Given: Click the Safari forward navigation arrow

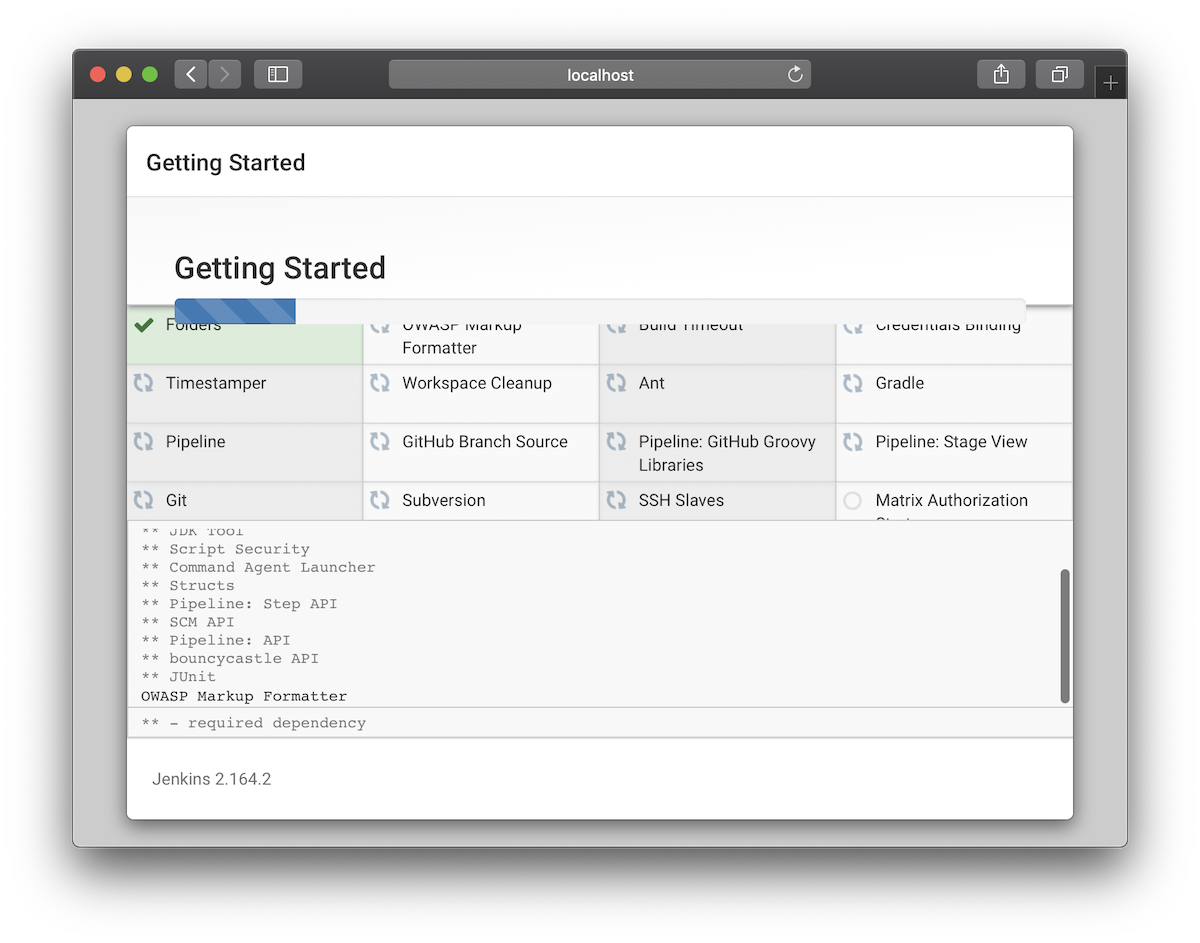Looking at the screenshot, I should tap(225, 74).
